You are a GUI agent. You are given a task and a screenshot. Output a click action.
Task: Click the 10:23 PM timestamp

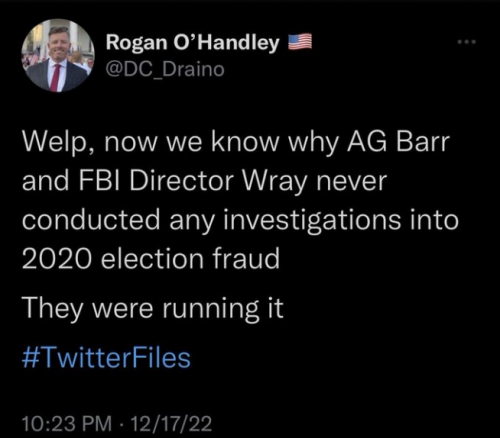tap(67, 423)
